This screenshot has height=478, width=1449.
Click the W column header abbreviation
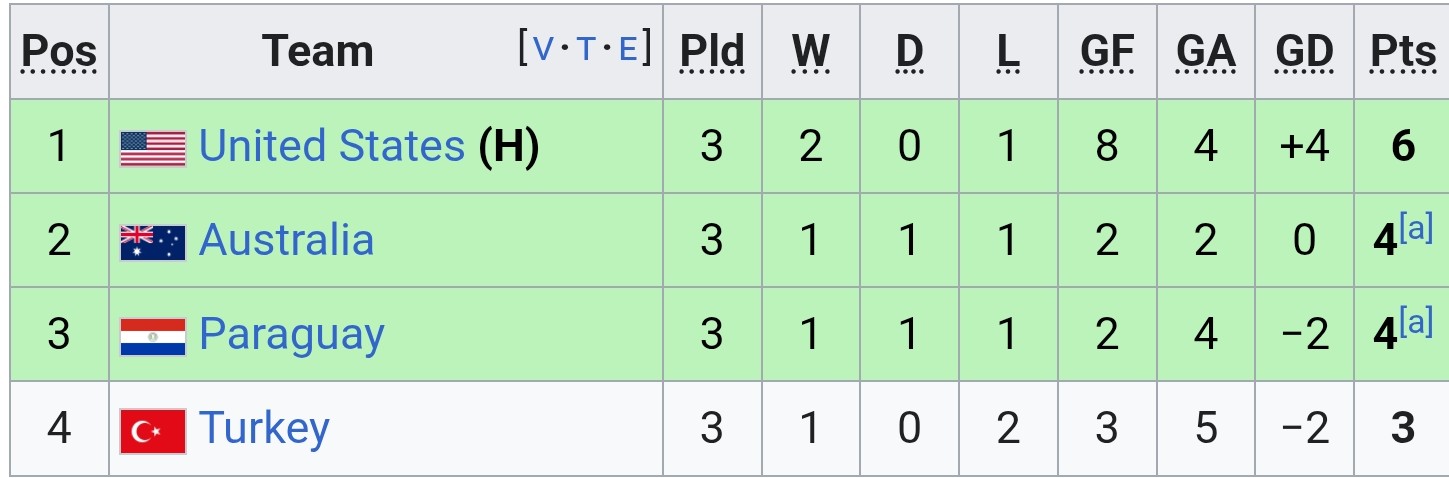tap(811, 51)
